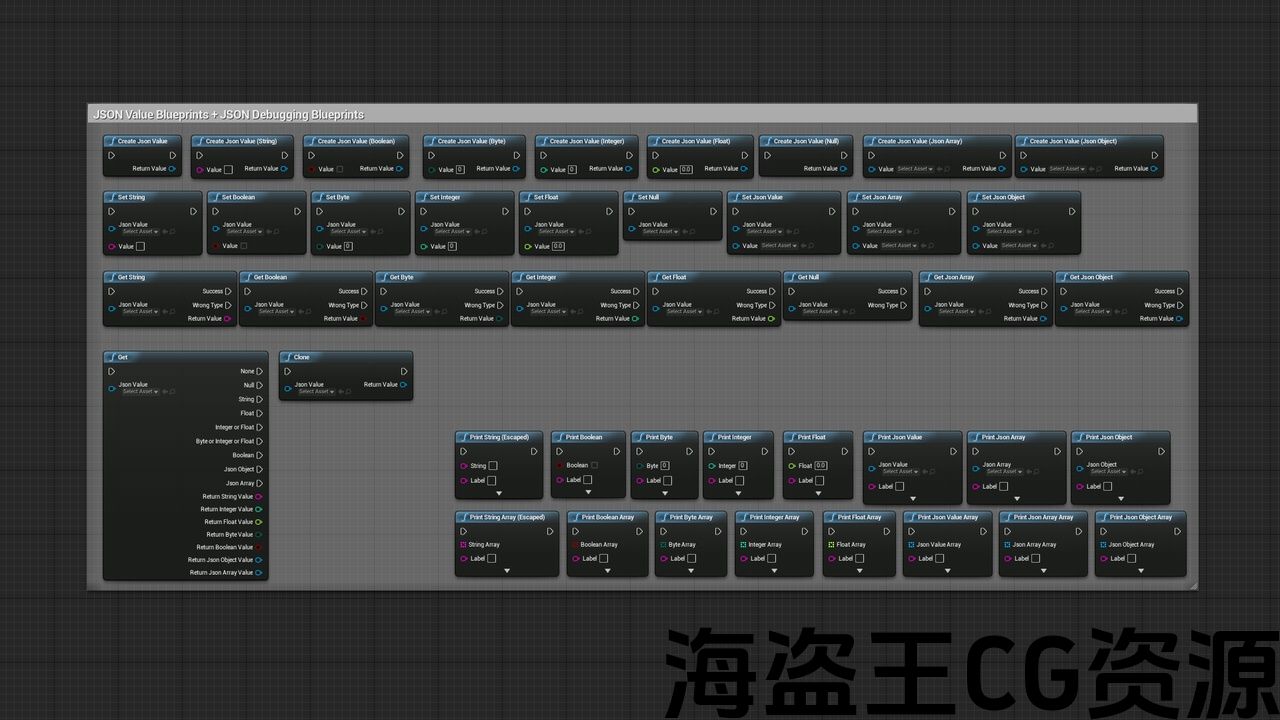
Task: Click the Json Array output pin on Get node
Action: (259, 483)
